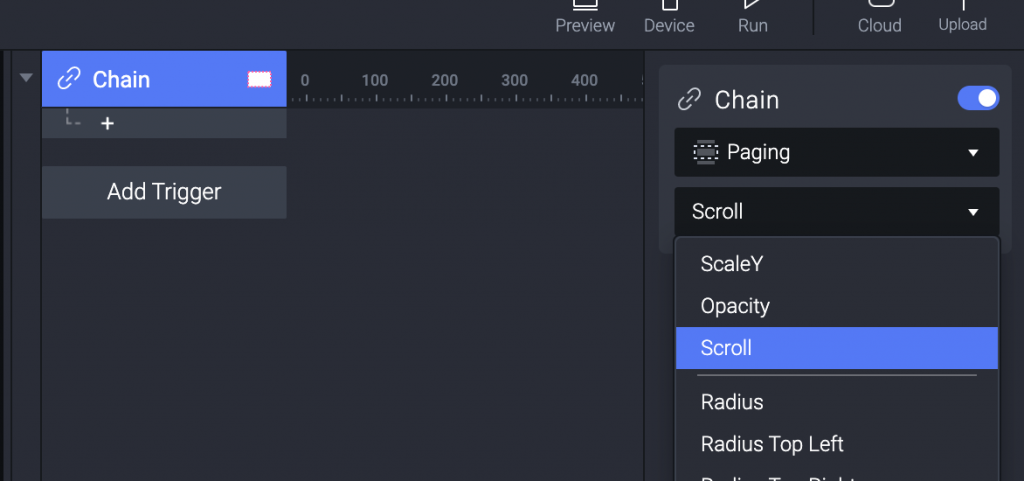Open the Cloud toolbar icon
Image resolution: width=1024 pixels, height=481 pixels.
click(880, 4)
